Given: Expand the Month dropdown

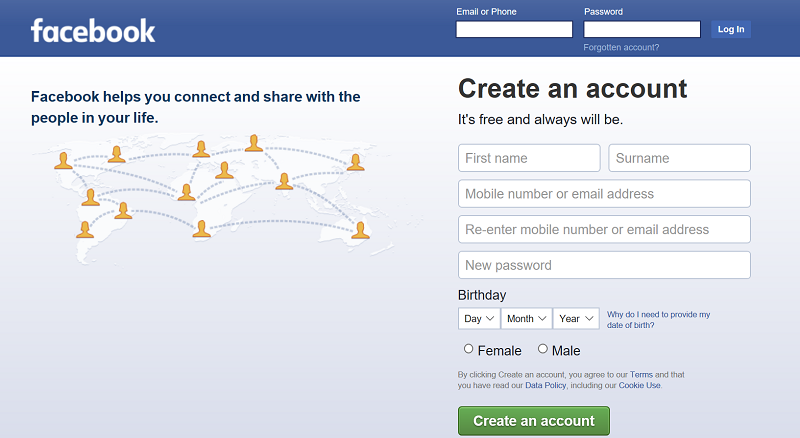Looking at the screenshot, I should coord(527,318).
